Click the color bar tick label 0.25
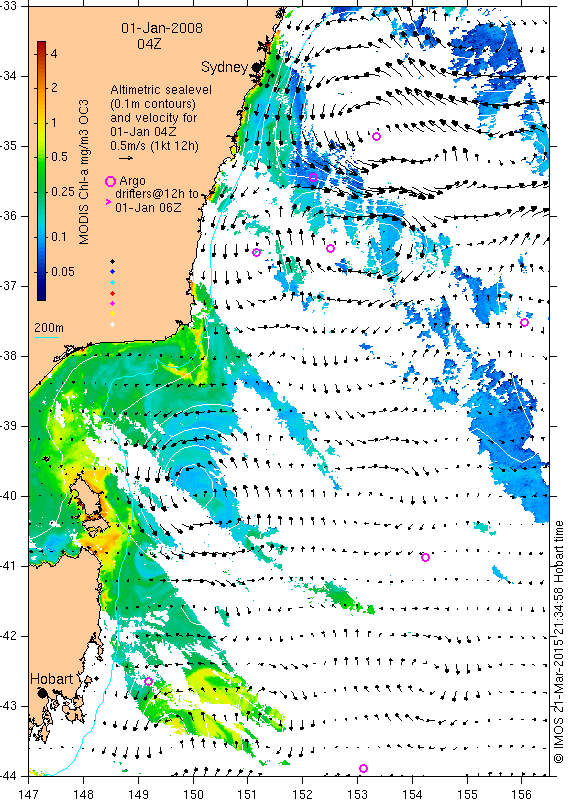Screen dimensions: 570x800 (x=63, y=192)
